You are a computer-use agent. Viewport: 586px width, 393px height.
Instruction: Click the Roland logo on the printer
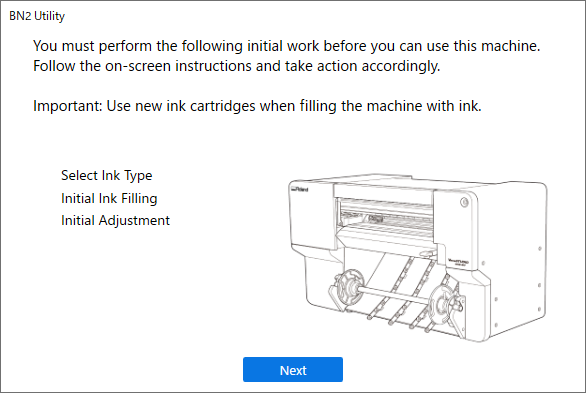click(300, 189)
